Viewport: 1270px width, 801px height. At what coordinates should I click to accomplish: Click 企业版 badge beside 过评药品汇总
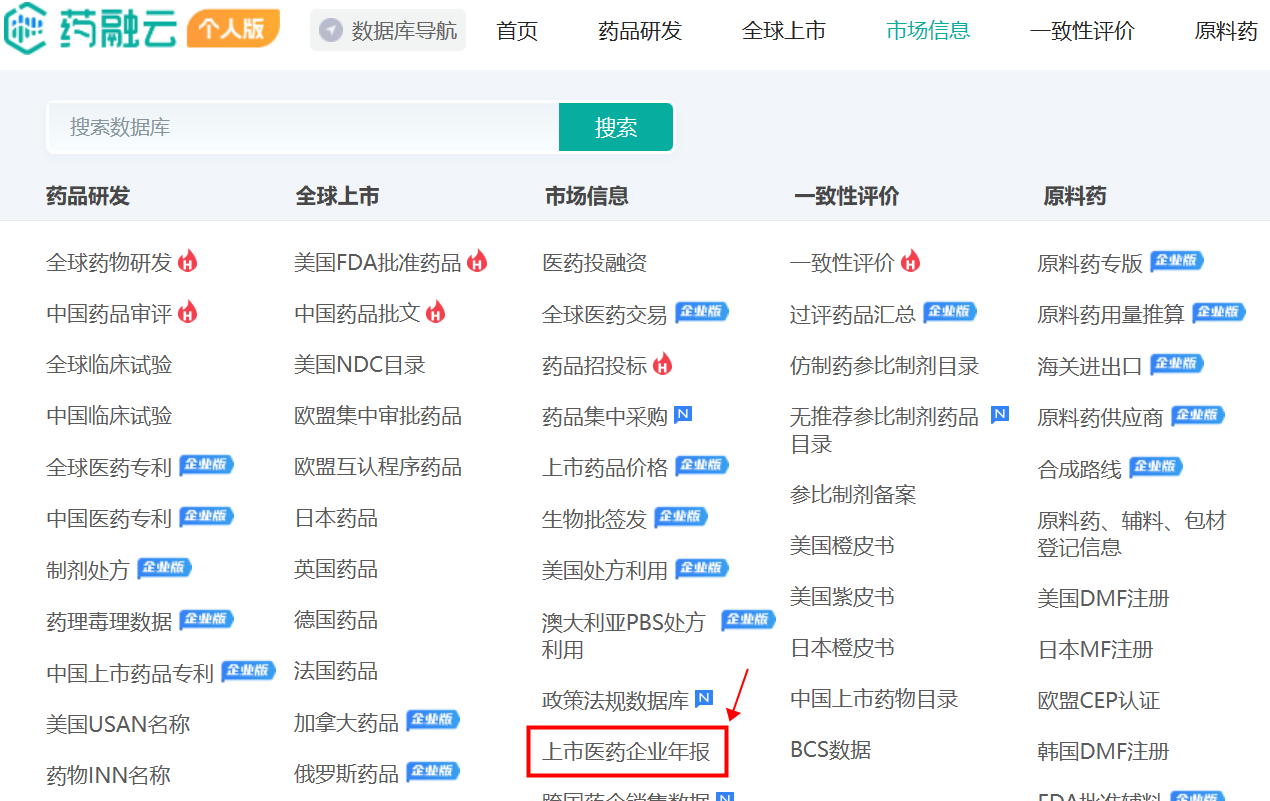tap(950, 312)
